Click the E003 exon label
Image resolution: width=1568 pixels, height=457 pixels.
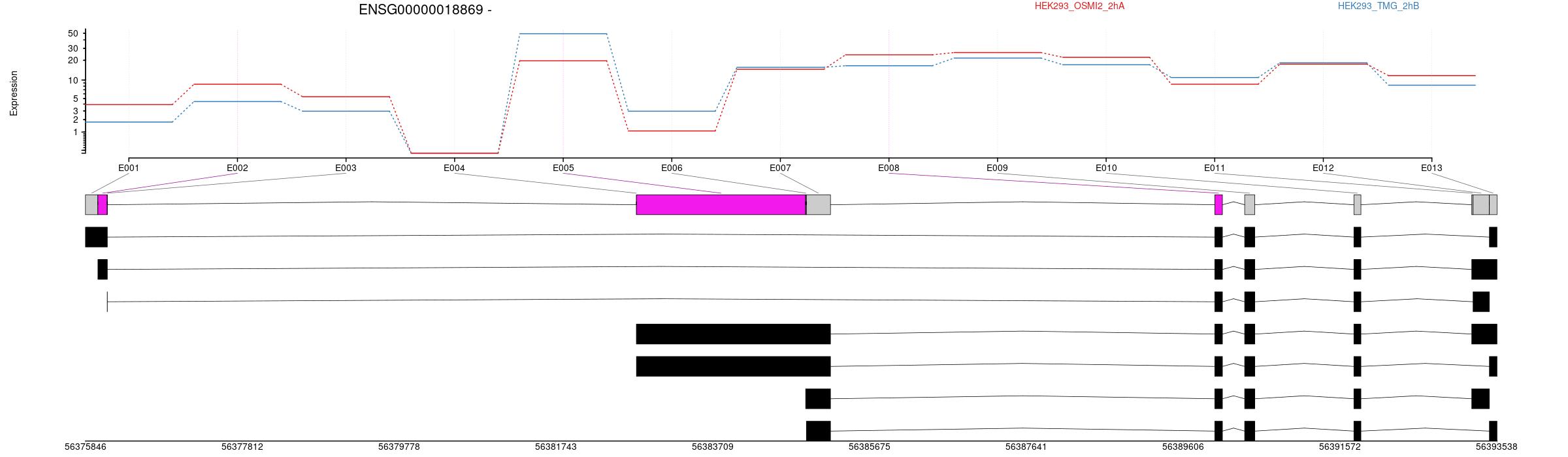pos(346,168)
